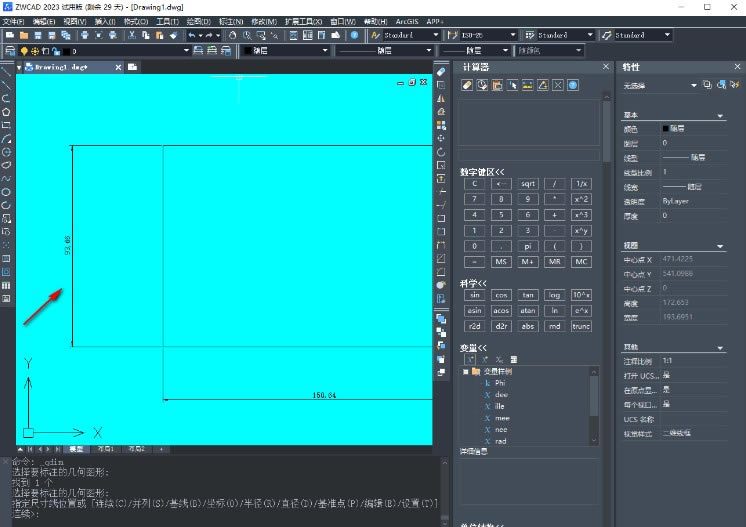746x527 pixels.
Task: Click the black layer color swatch in layer toolbar
Action: click(x=67, y=51)
